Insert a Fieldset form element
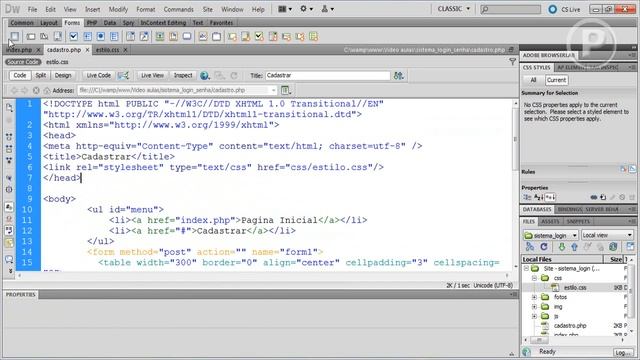Screen dimensions: 640x360 [216, 36]
